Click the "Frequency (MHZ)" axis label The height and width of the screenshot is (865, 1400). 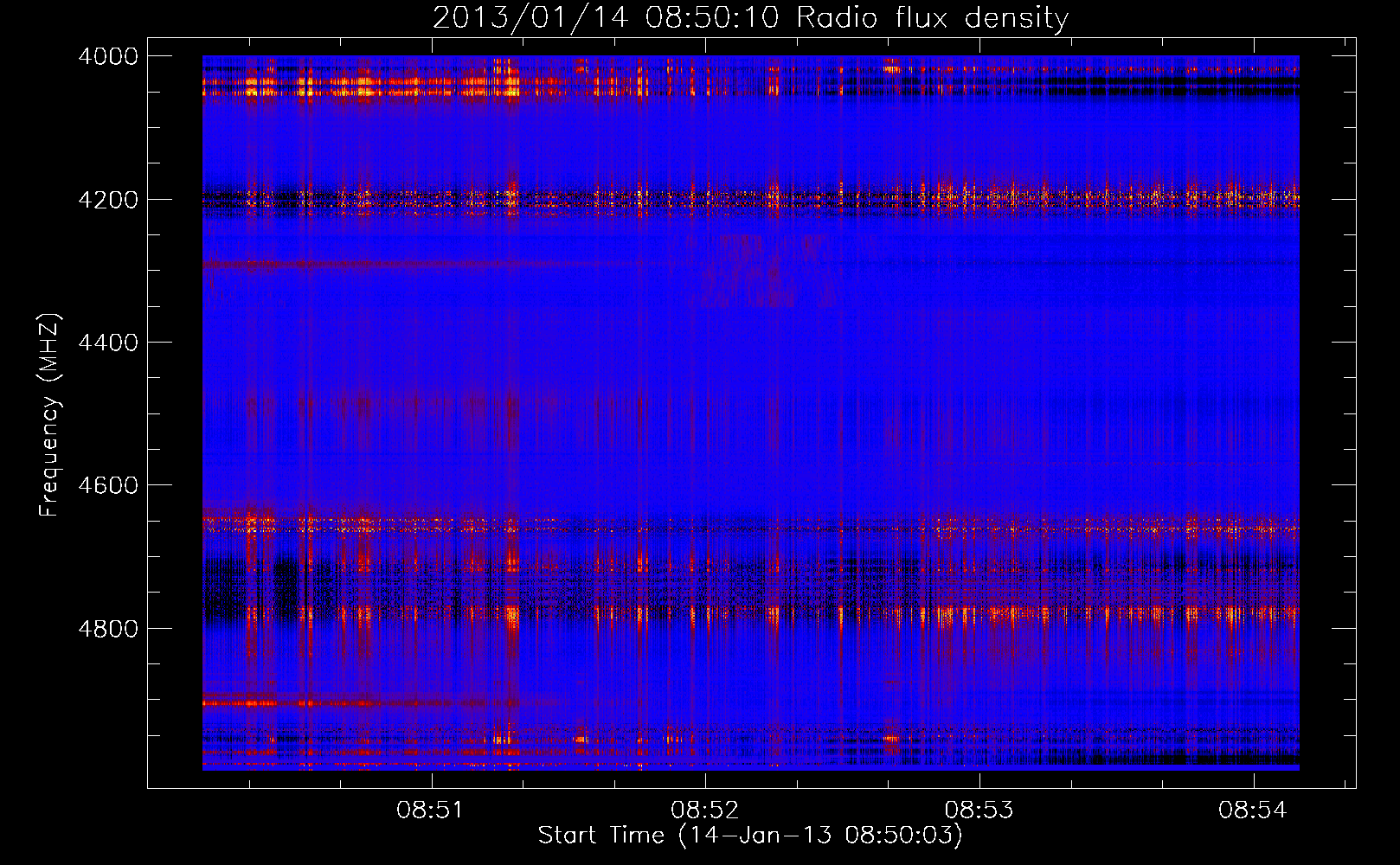(50, 415)
